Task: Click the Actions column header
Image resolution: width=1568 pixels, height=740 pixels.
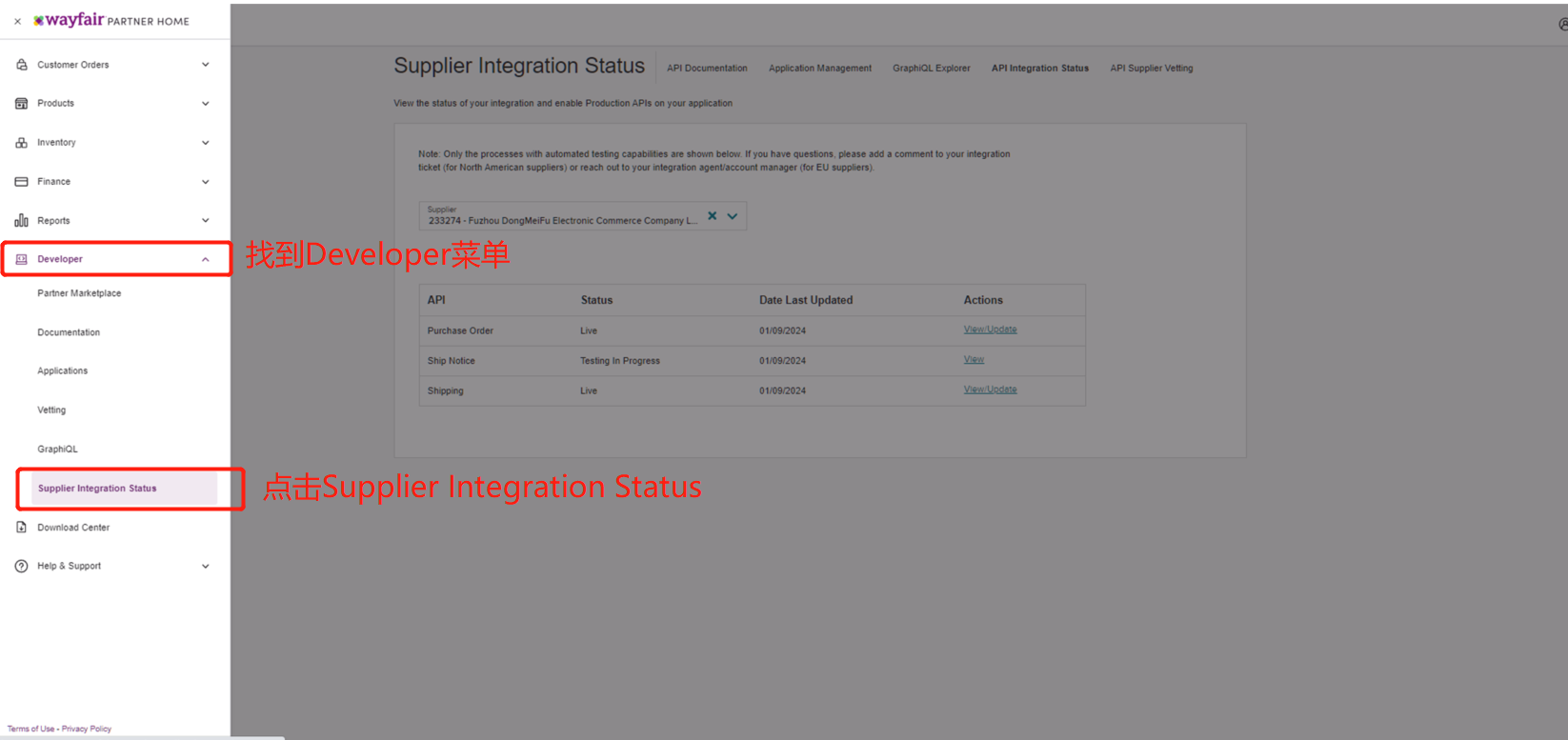Action: point(983,300)
